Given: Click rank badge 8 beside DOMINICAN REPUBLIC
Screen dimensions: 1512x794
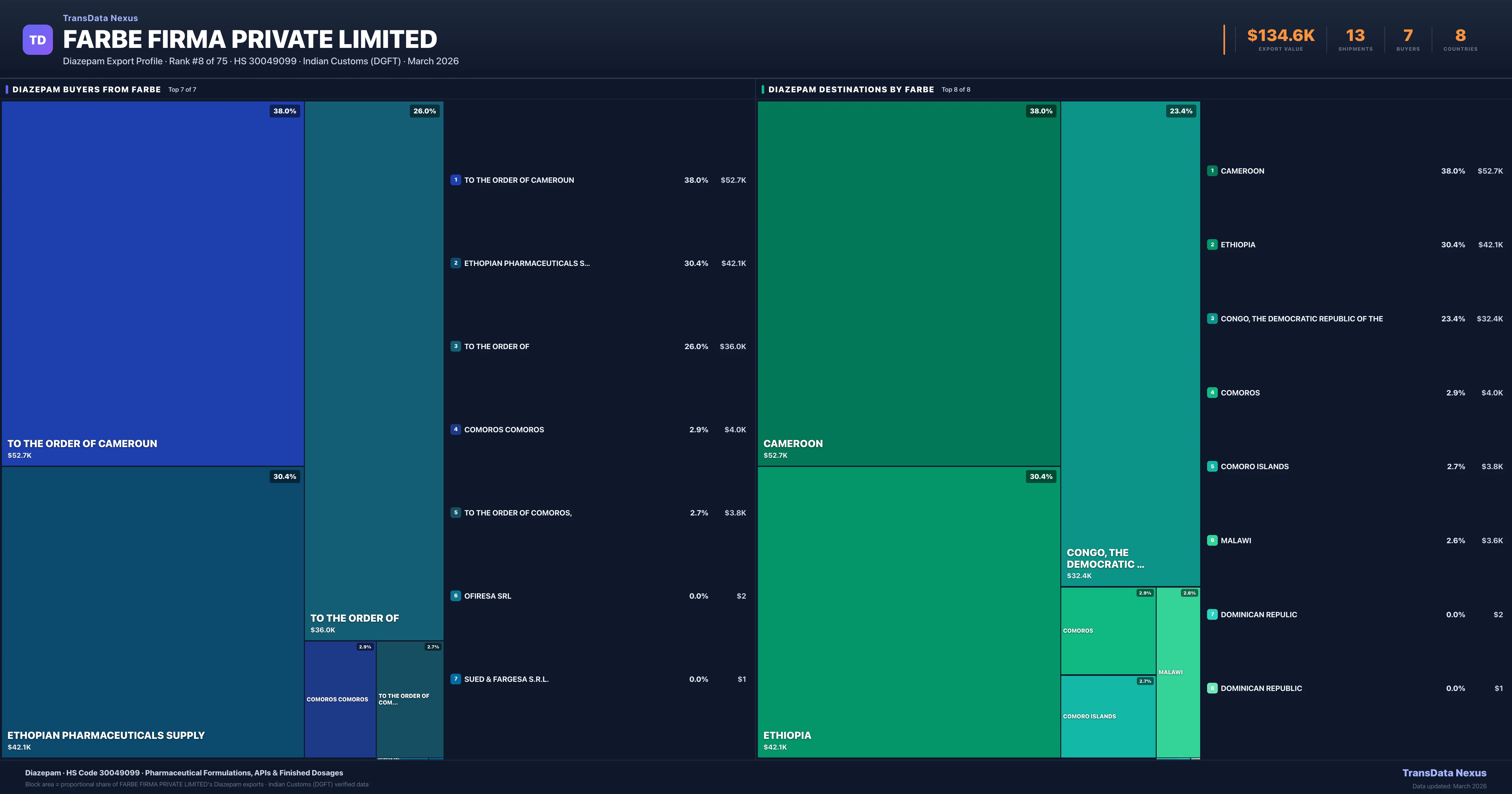Looking at the screenshot, I should (x=1212, y=688).
